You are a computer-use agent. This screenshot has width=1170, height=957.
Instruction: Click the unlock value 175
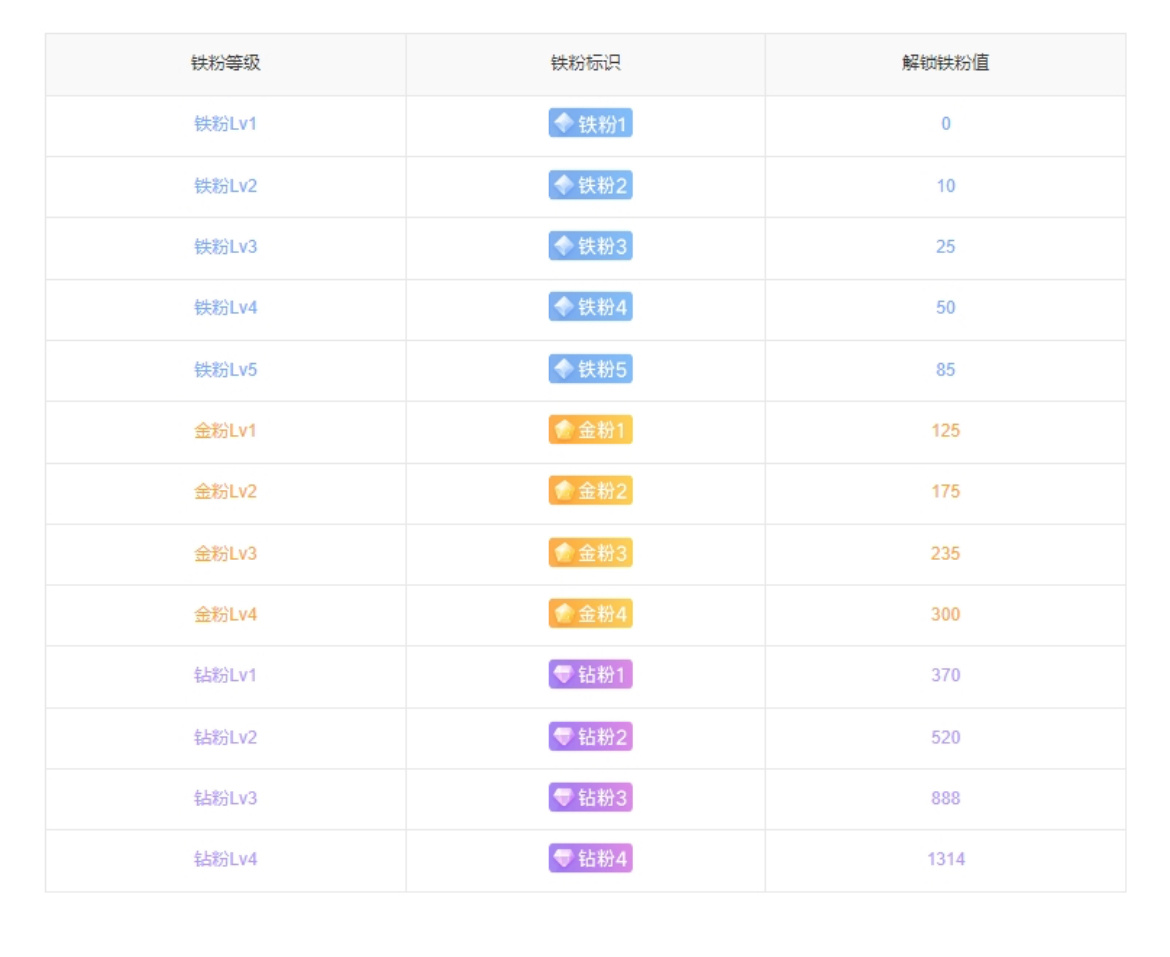945,492
